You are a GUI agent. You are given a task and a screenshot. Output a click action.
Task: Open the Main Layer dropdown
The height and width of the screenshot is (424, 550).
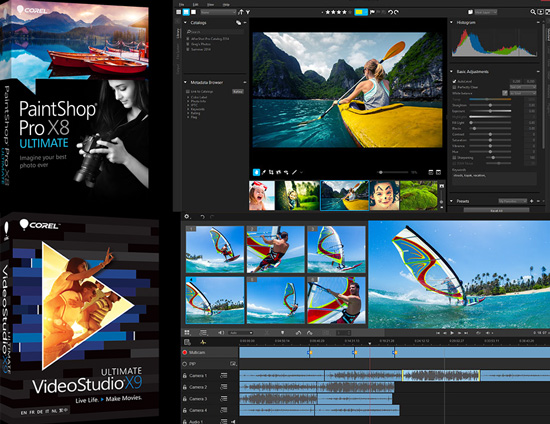tap(485, 12)
